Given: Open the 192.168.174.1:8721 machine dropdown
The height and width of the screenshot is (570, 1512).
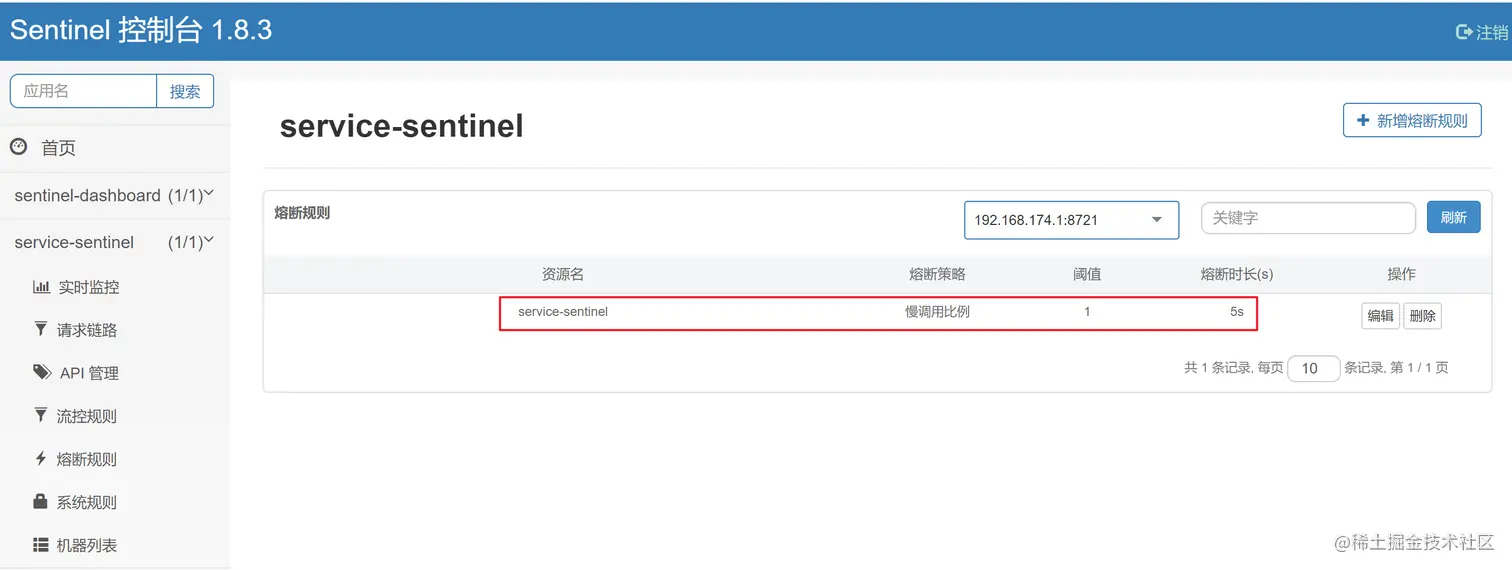Looking at the screenshot, I should 1071,220.
